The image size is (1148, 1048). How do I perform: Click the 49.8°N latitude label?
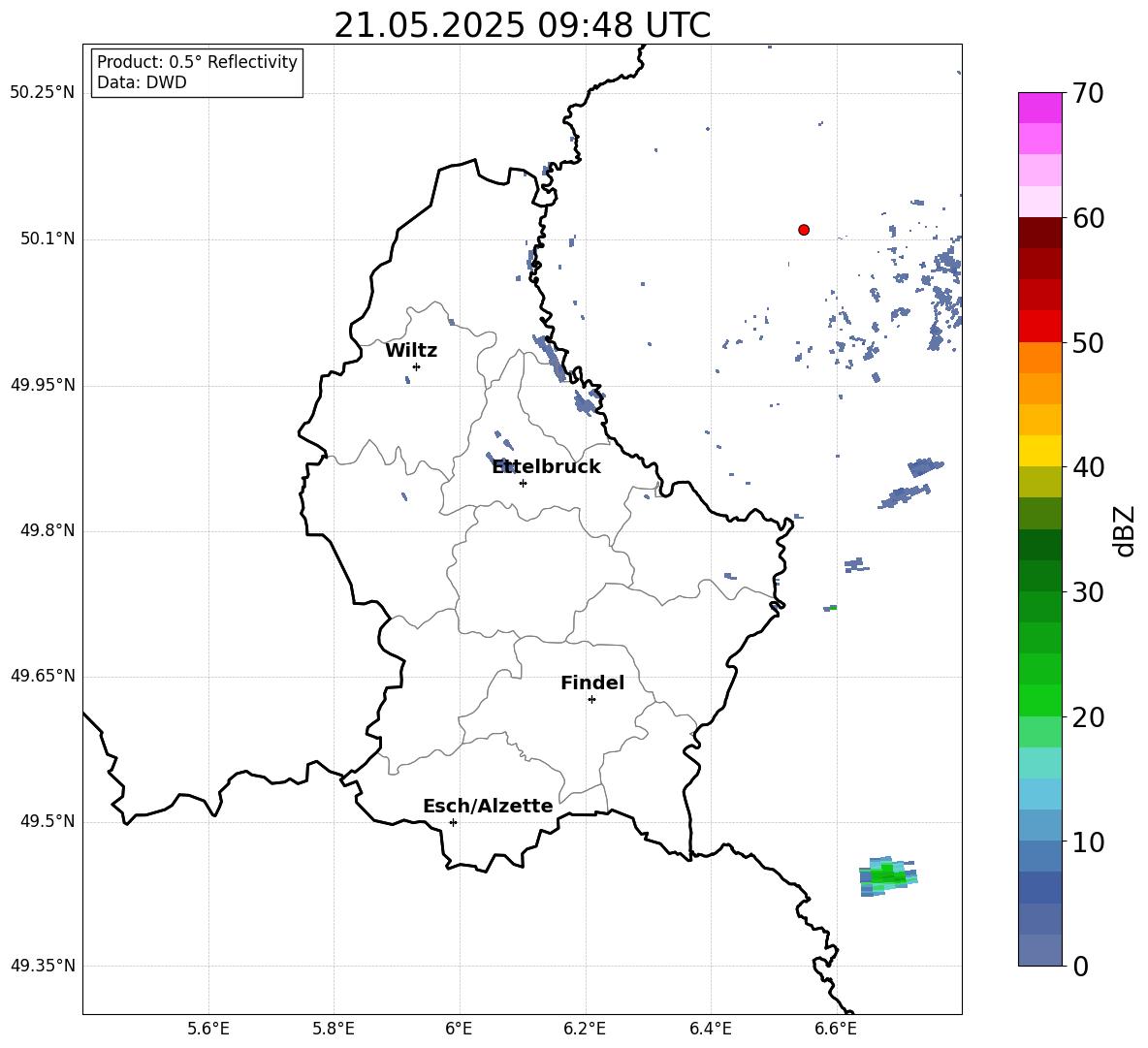pyautogui.click(x=47, y=530)
